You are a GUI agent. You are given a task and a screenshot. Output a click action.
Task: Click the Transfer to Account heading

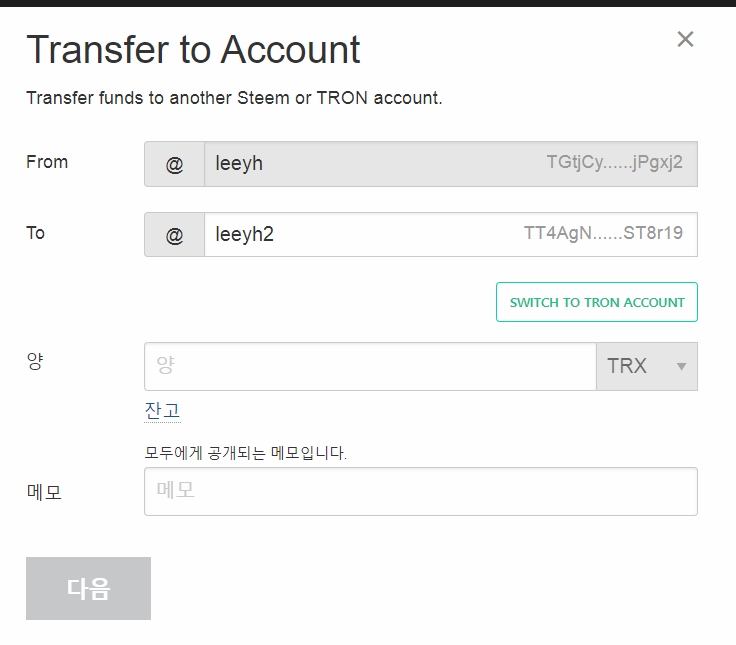pyautogui.click(x=193, y=50)
